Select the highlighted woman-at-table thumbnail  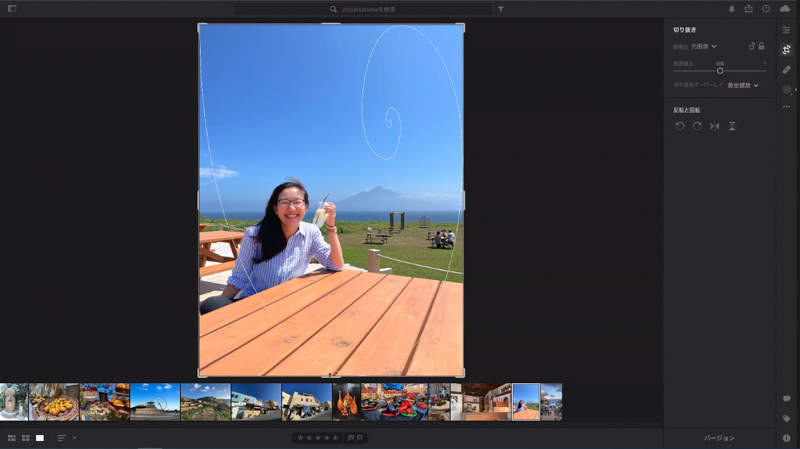click(526, 402)
